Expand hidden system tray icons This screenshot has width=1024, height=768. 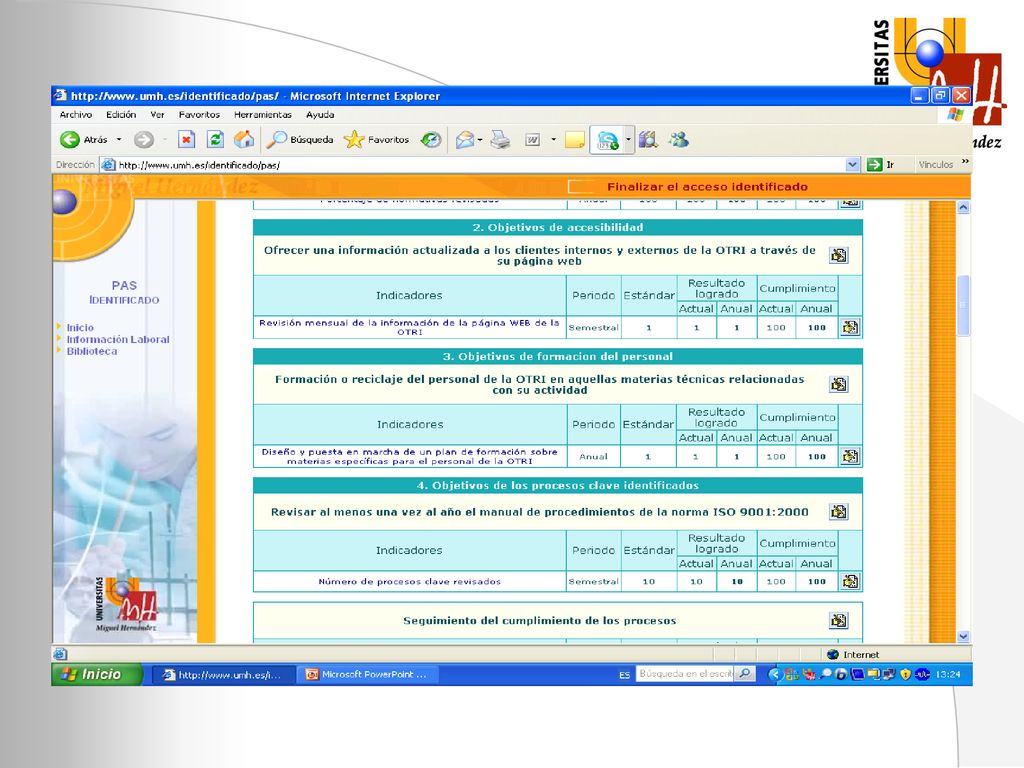click(x=775, y=674)
